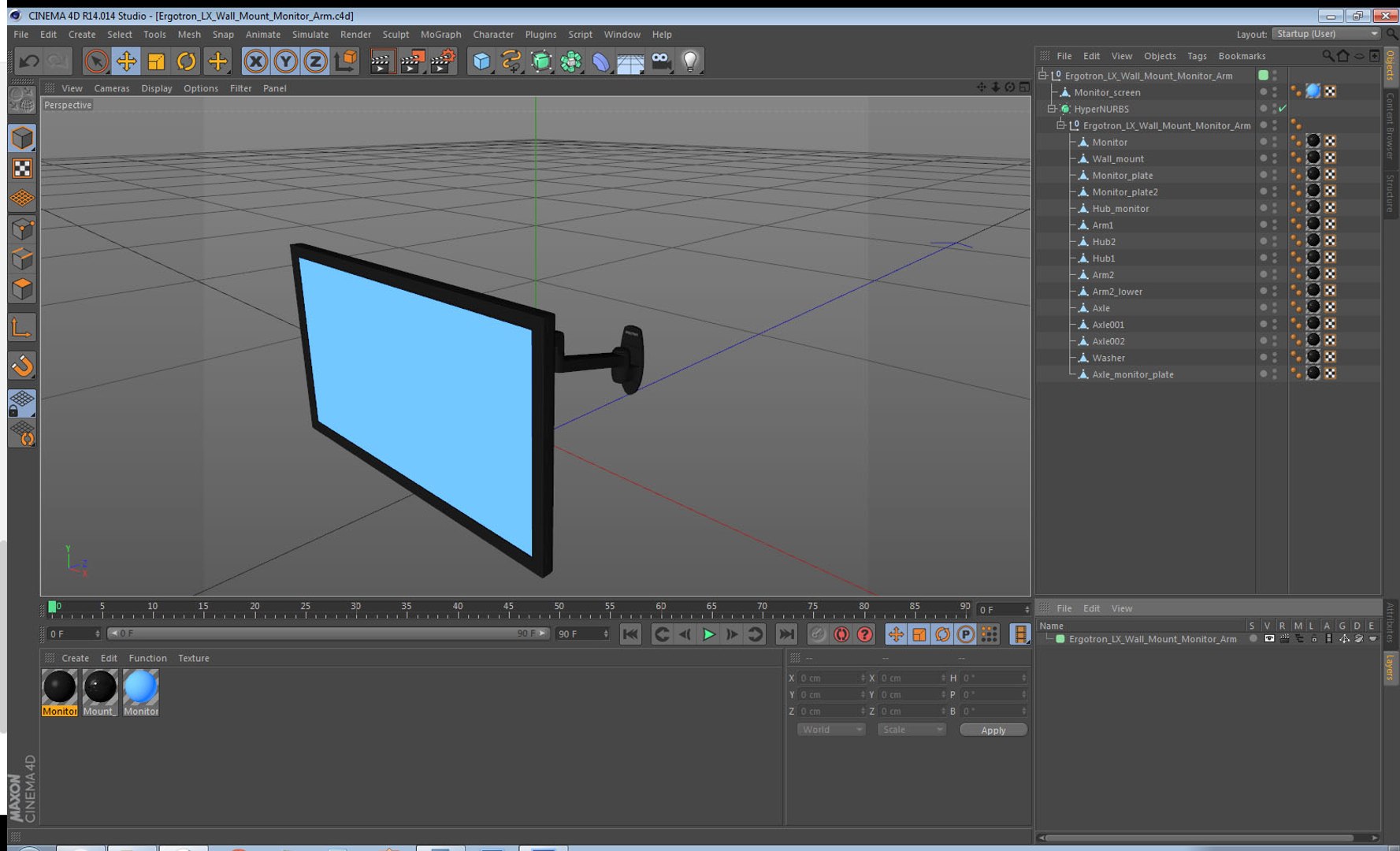Image resolution: width=1400 pixels, height=851 pixels.
Task: Activate the Scale tool
Action: point(156,61)
